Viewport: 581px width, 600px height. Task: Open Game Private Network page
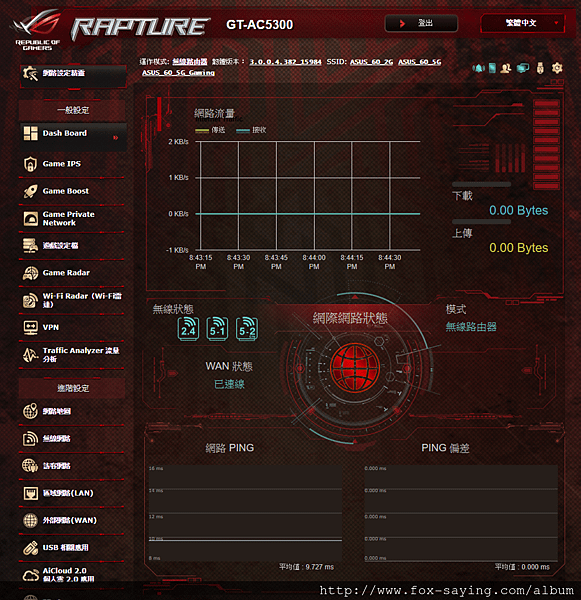click(72, 218)
